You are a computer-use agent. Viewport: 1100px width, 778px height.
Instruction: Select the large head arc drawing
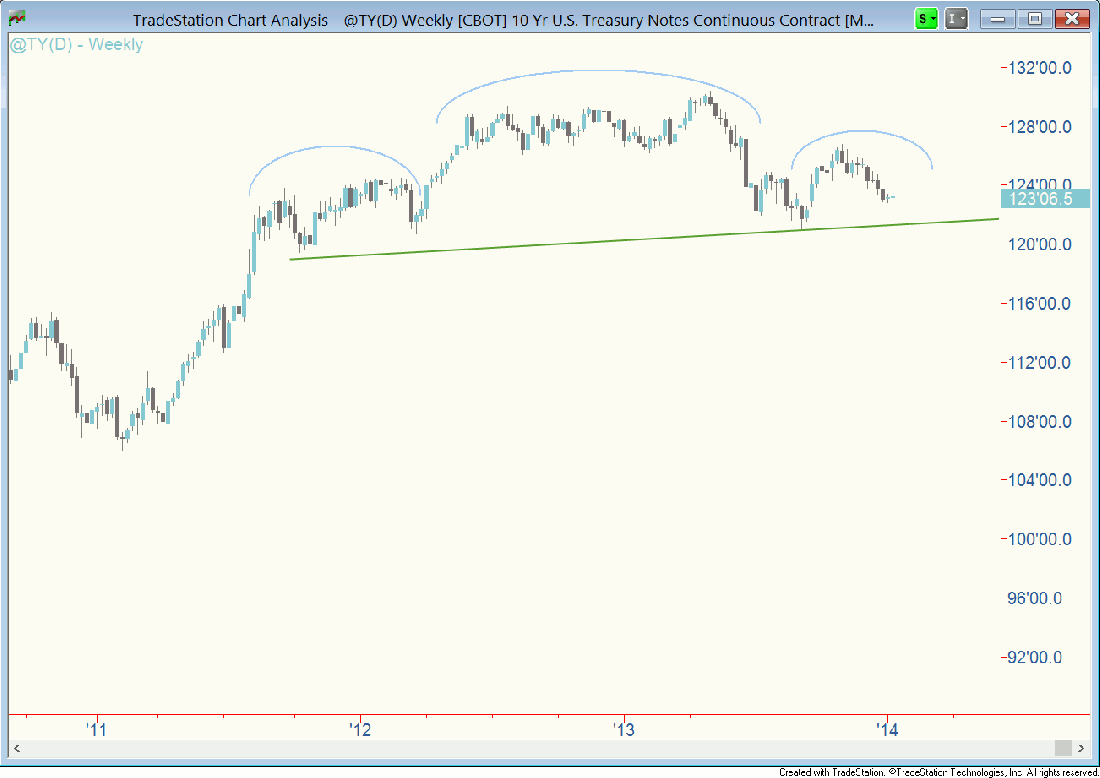(x=598, y=71)
